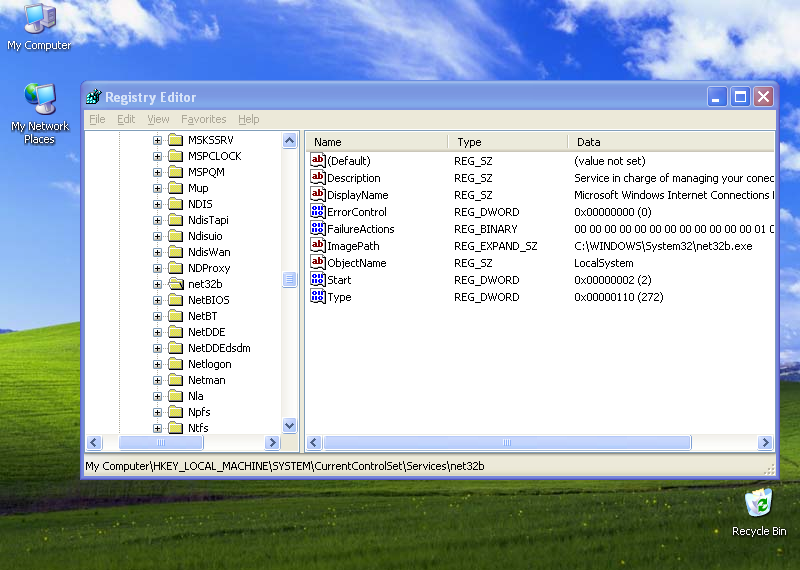Viewport: 800px width, 570px height.
Task: Expand the NetBT key
Action: point(157,316)
